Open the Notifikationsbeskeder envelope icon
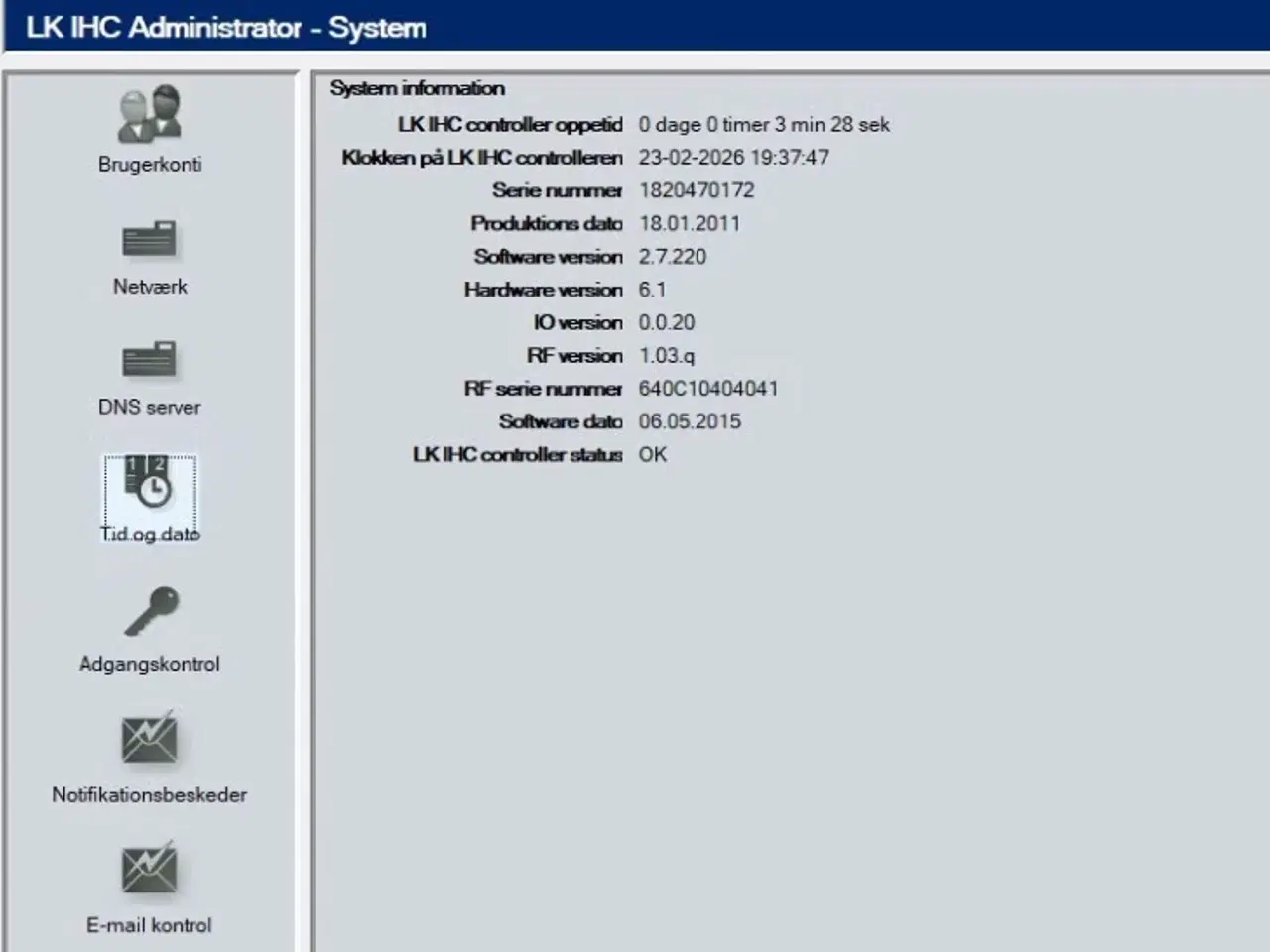This screenshot has width=1270, height=952. (x=150, y=739)
